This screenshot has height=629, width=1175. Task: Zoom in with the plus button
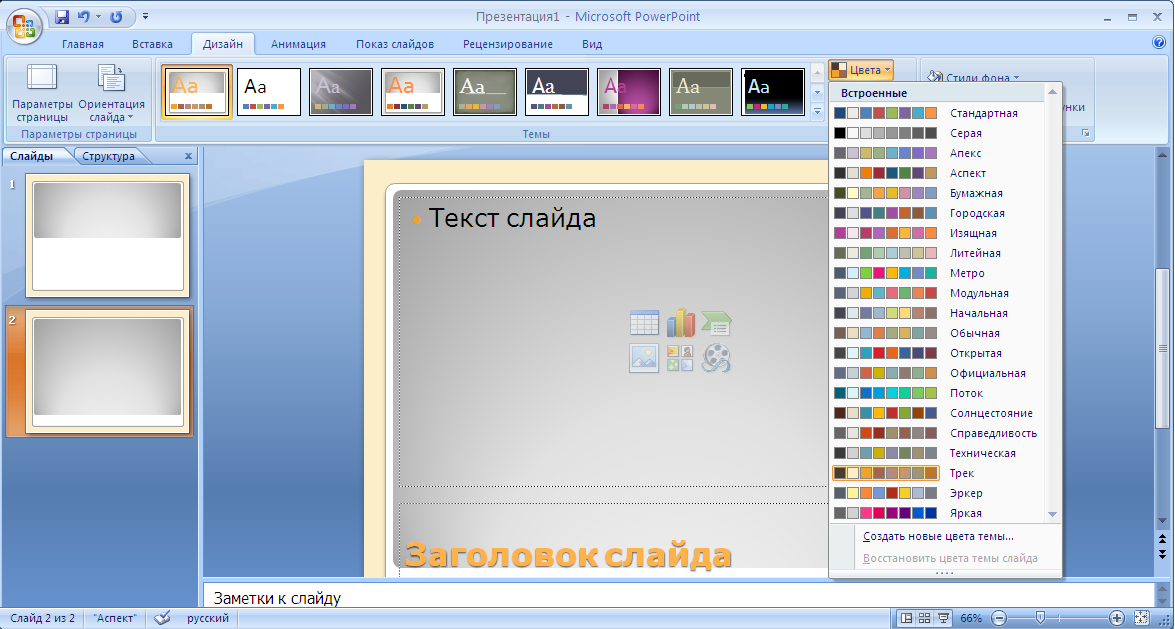(x=1117, y=619)
